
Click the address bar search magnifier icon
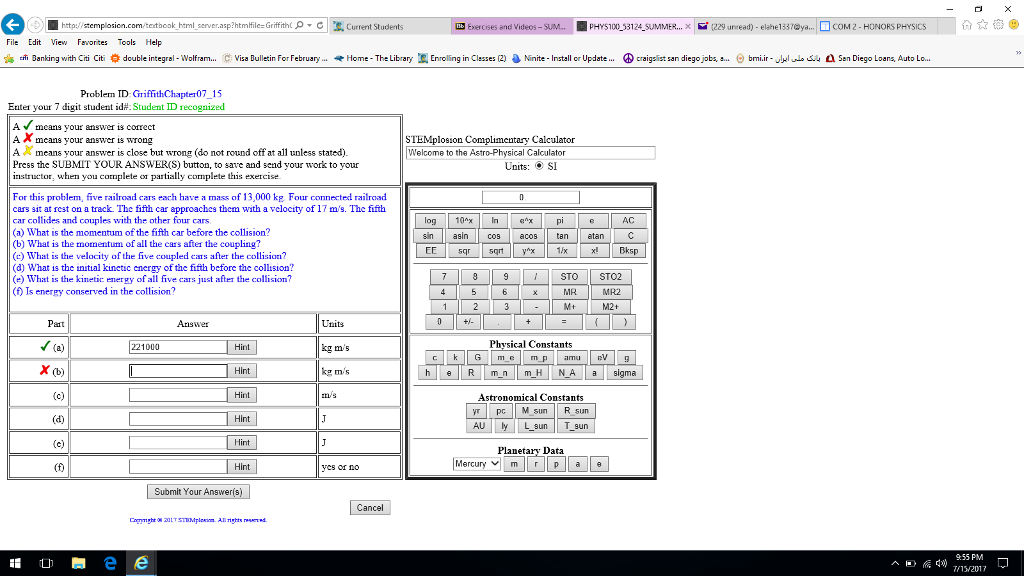coord(299,25)
